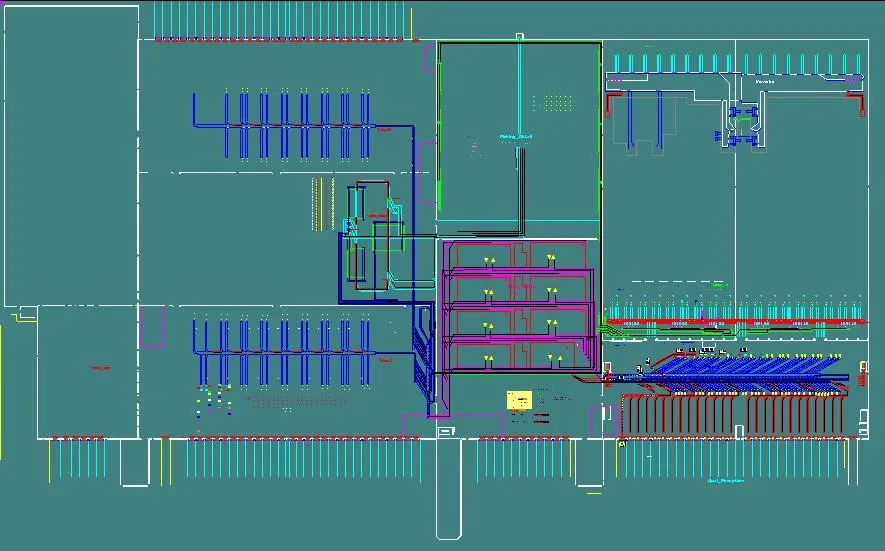
Task: Select the blue shuttle mechanism in top-right zone
Action: tap(745, 126)
